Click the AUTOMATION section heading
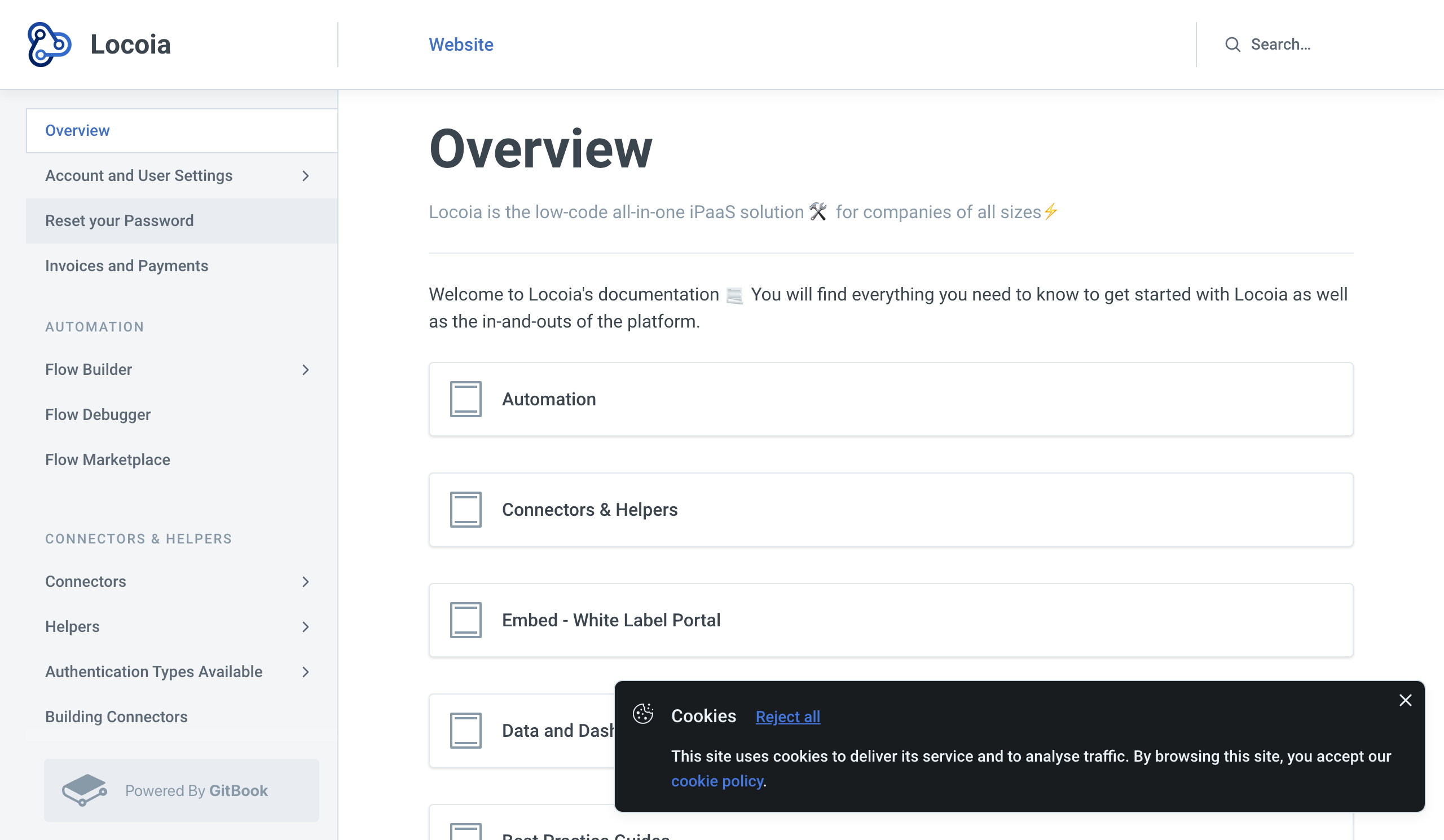The image size is (1444, 840). tap(95, 327)
